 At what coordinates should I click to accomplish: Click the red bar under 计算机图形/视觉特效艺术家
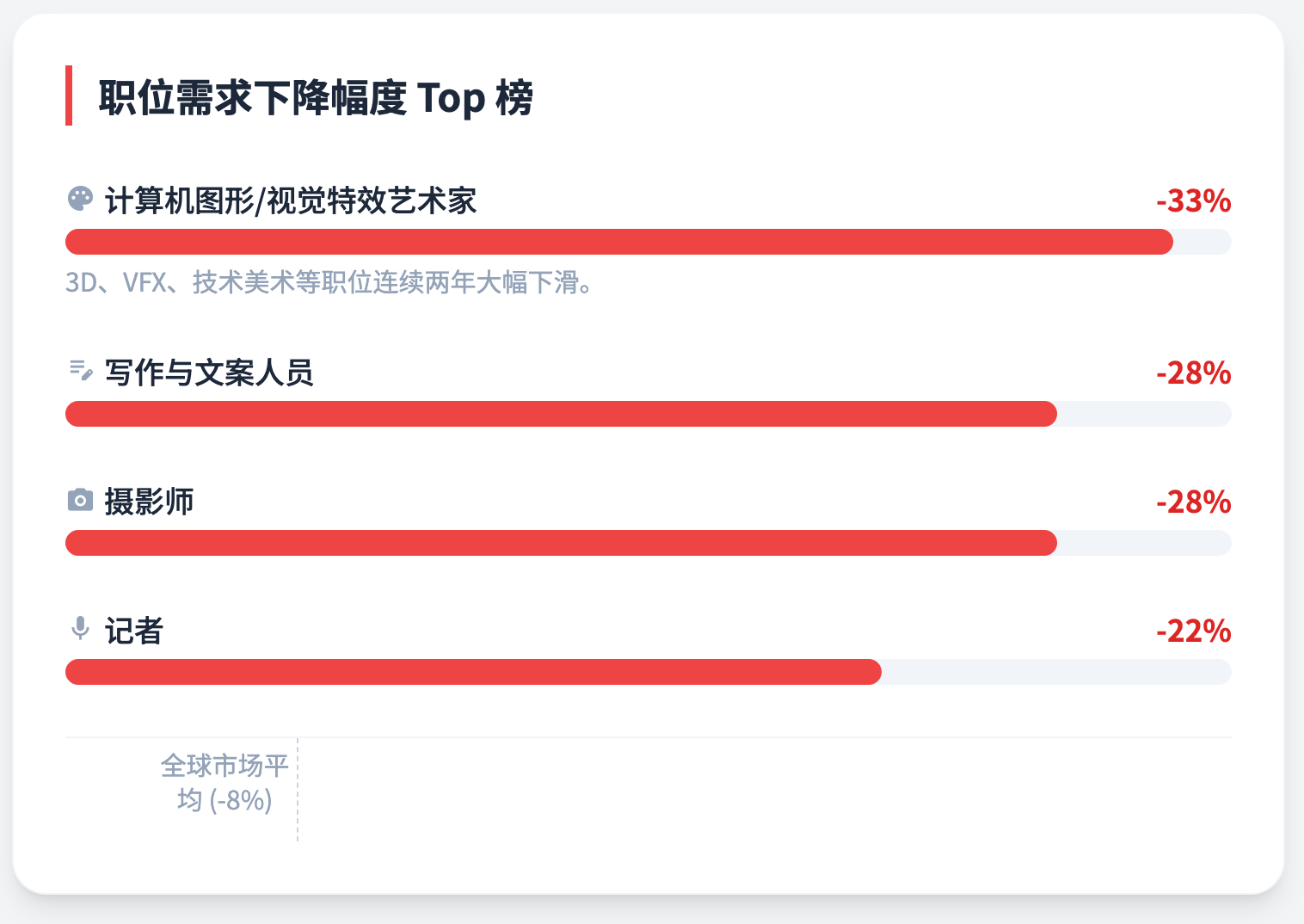(619, 242)
